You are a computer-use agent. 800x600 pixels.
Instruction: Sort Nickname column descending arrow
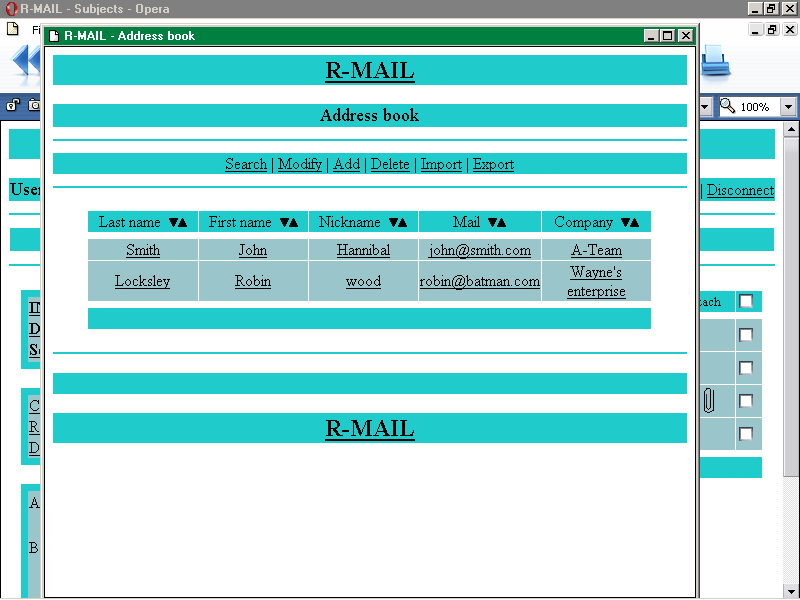point(392,223)
